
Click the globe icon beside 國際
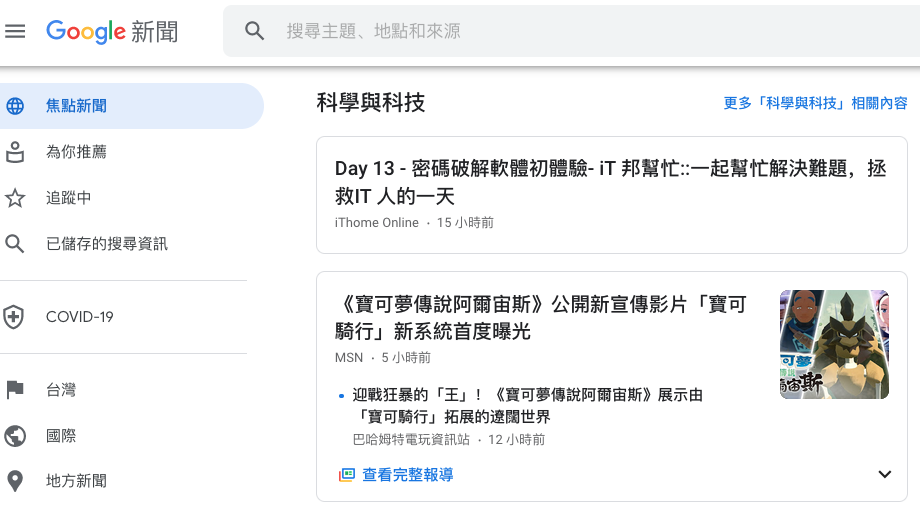[15, 435]
